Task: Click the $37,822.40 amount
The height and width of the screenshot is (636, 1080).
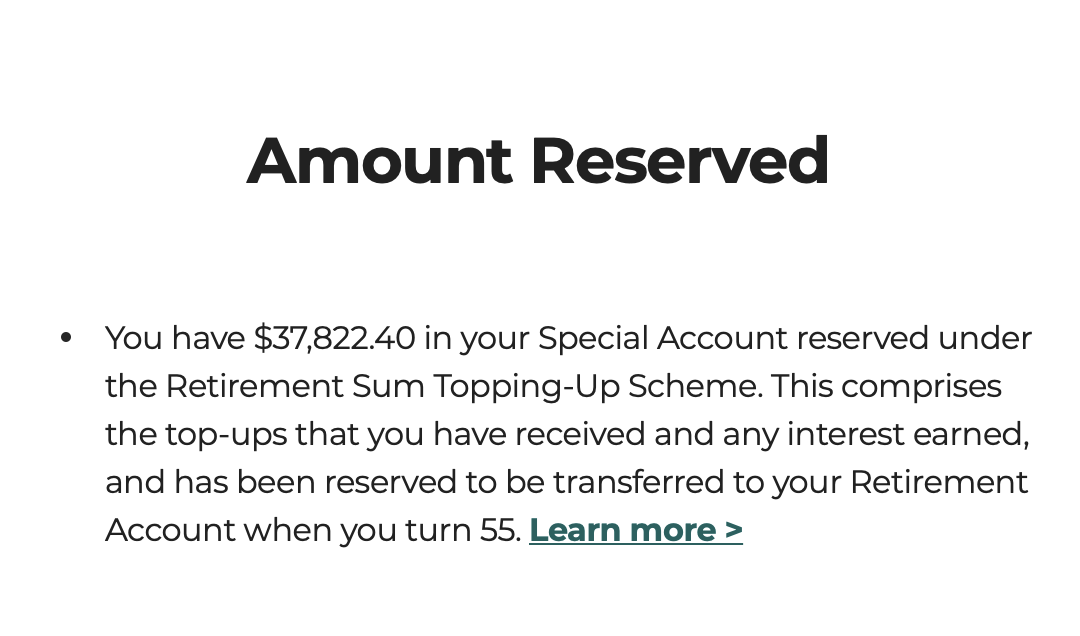Action: (x=334, y=338)
